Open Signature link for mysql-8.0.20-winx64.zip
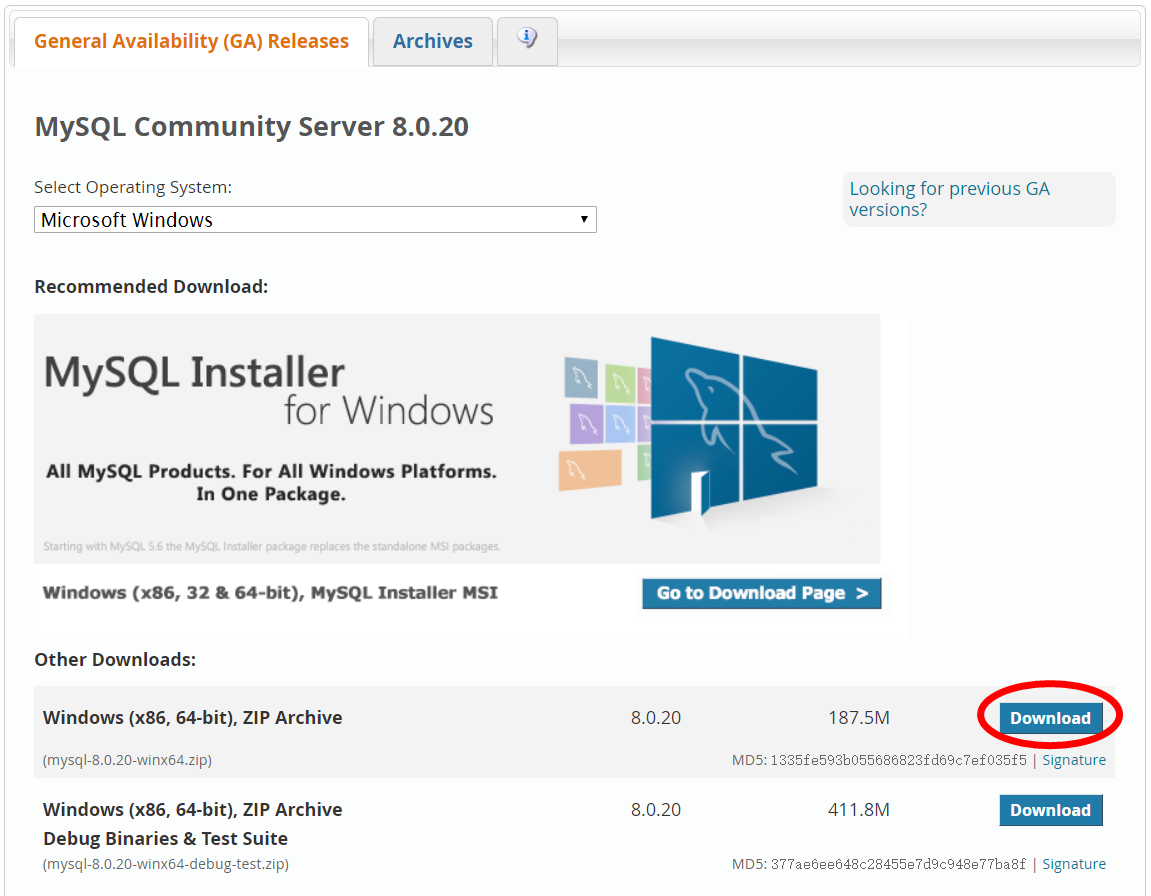This screenshot has width=1151, height=896. click(1074, 760)
